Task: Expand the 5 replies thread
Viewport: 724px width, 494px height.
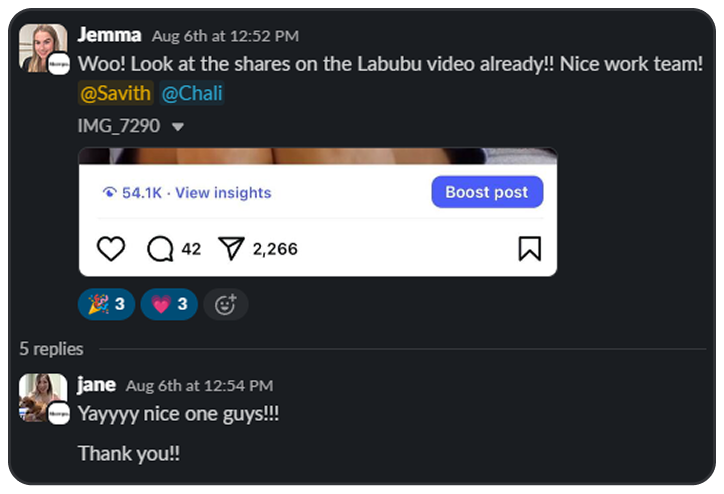Action: pyautogui.click(x=51, y=349)
